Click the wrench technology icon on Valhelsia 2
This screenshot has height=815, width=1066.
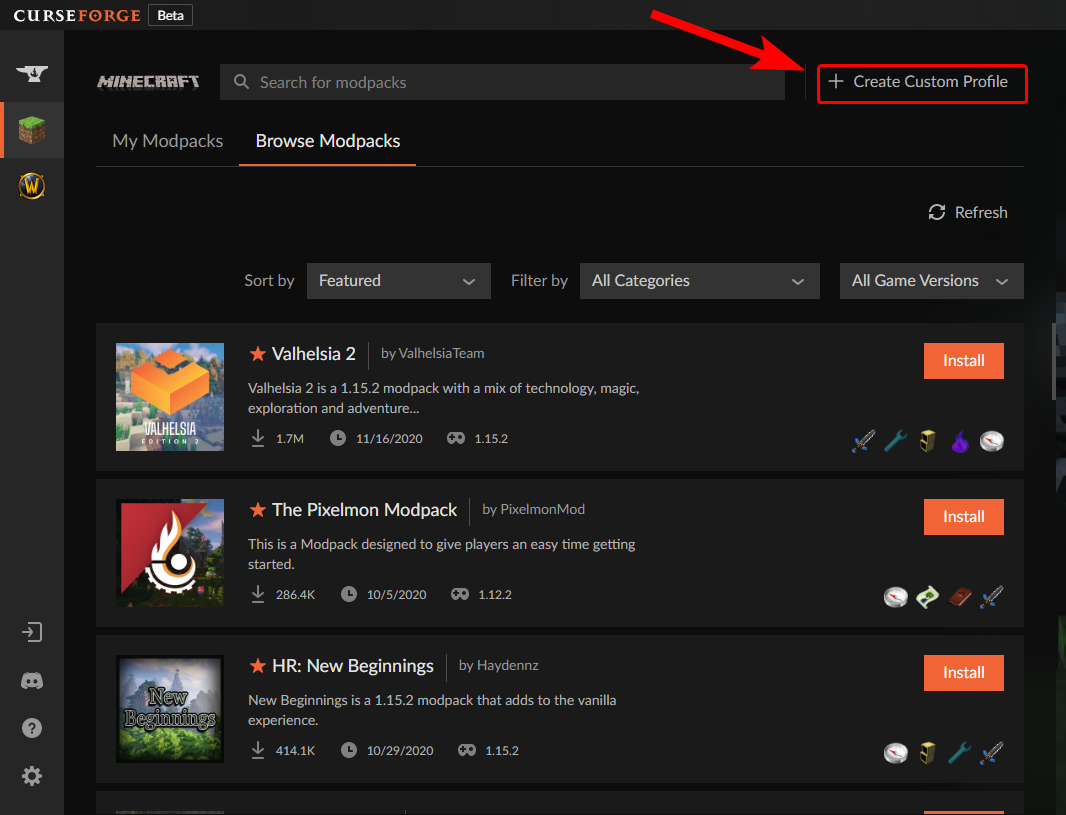tap(896, 440)
